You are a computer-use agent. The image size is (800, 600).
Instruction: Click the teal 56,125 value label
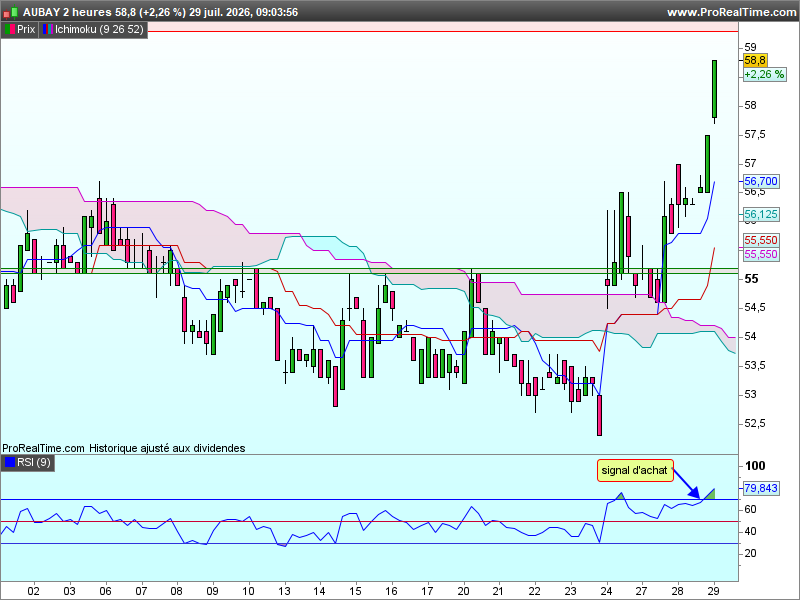[761, 214]
